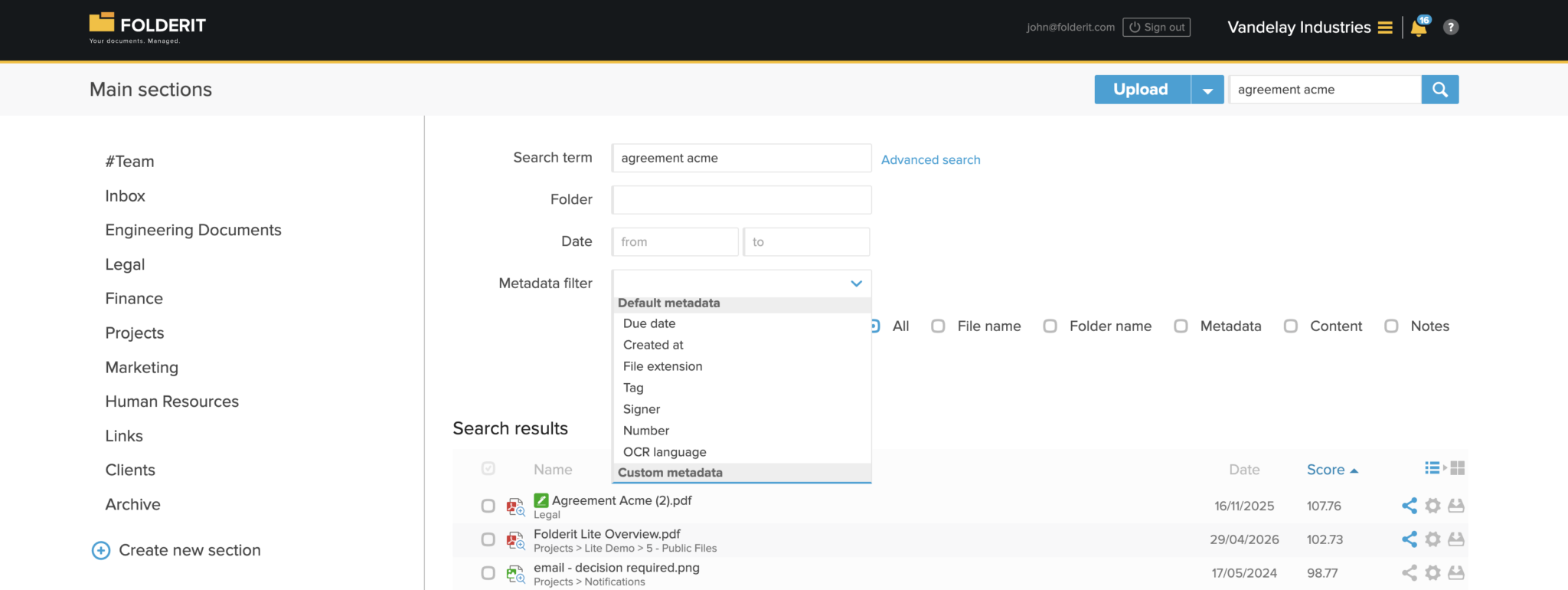Choose Tag metadata option
The width and height of the screenshot is (1568, 590).
click(633, 388)
